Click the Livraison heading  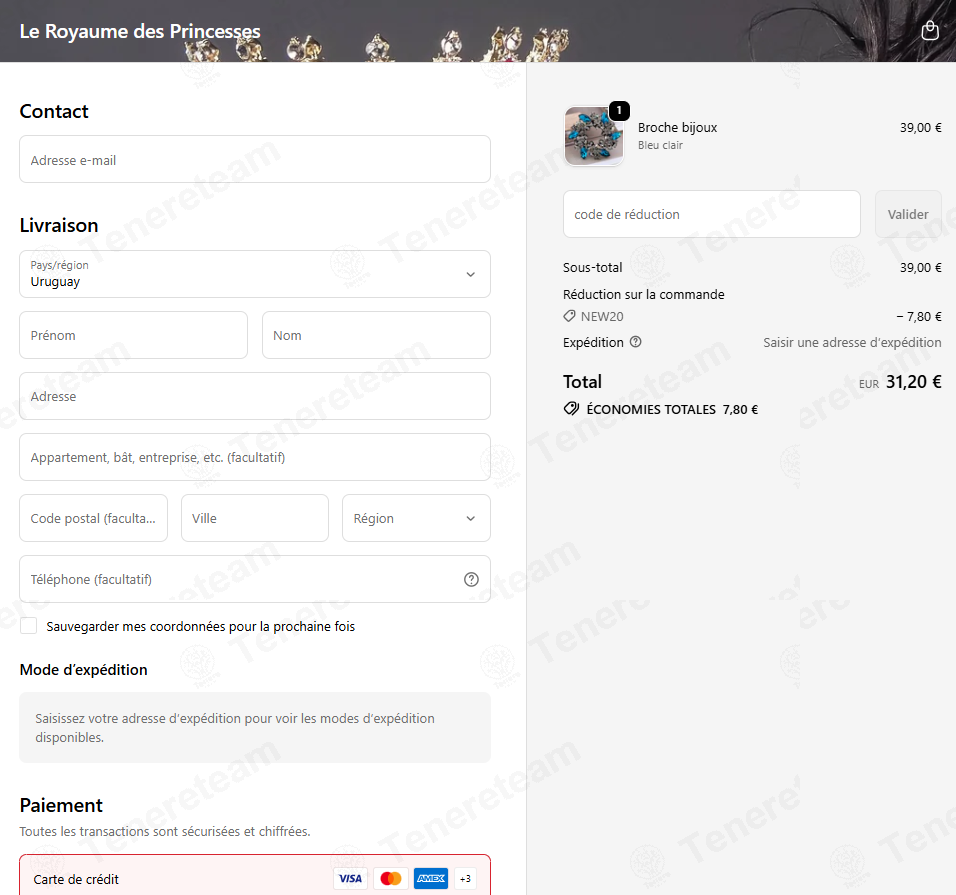(59, 226)
